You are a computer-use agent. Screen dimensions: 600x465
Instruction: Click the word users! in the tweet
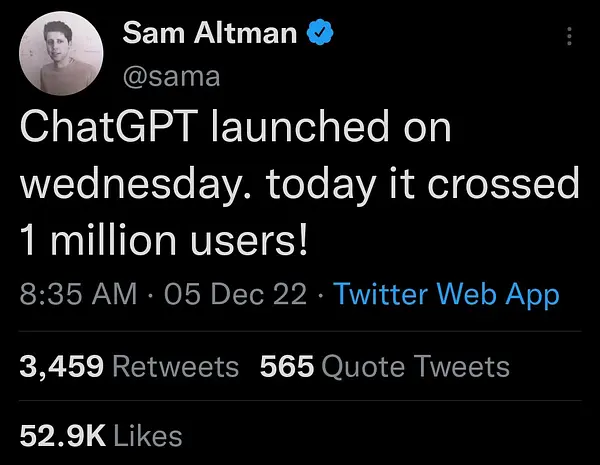coord(249,241)
